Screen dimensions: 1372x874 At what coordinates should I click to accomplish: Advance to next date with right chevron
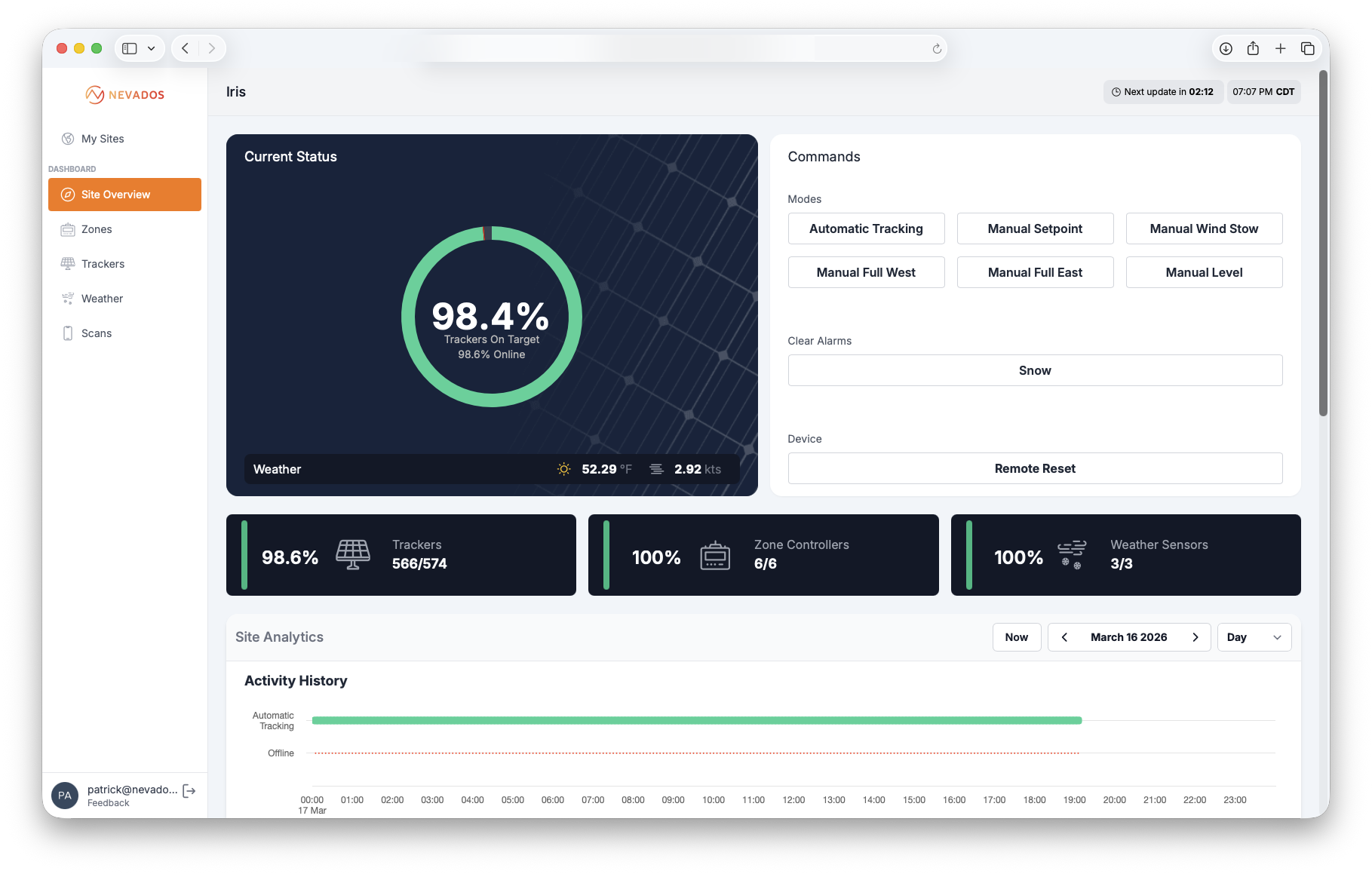click(x=1195, y=636)
